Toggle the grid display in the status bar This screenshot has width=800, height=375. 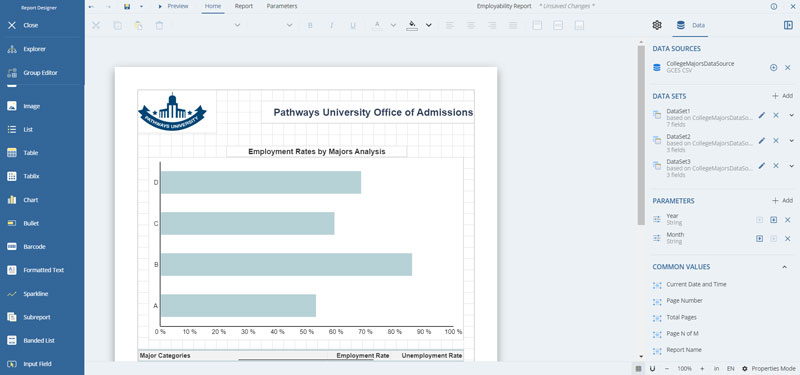(639, 368)
